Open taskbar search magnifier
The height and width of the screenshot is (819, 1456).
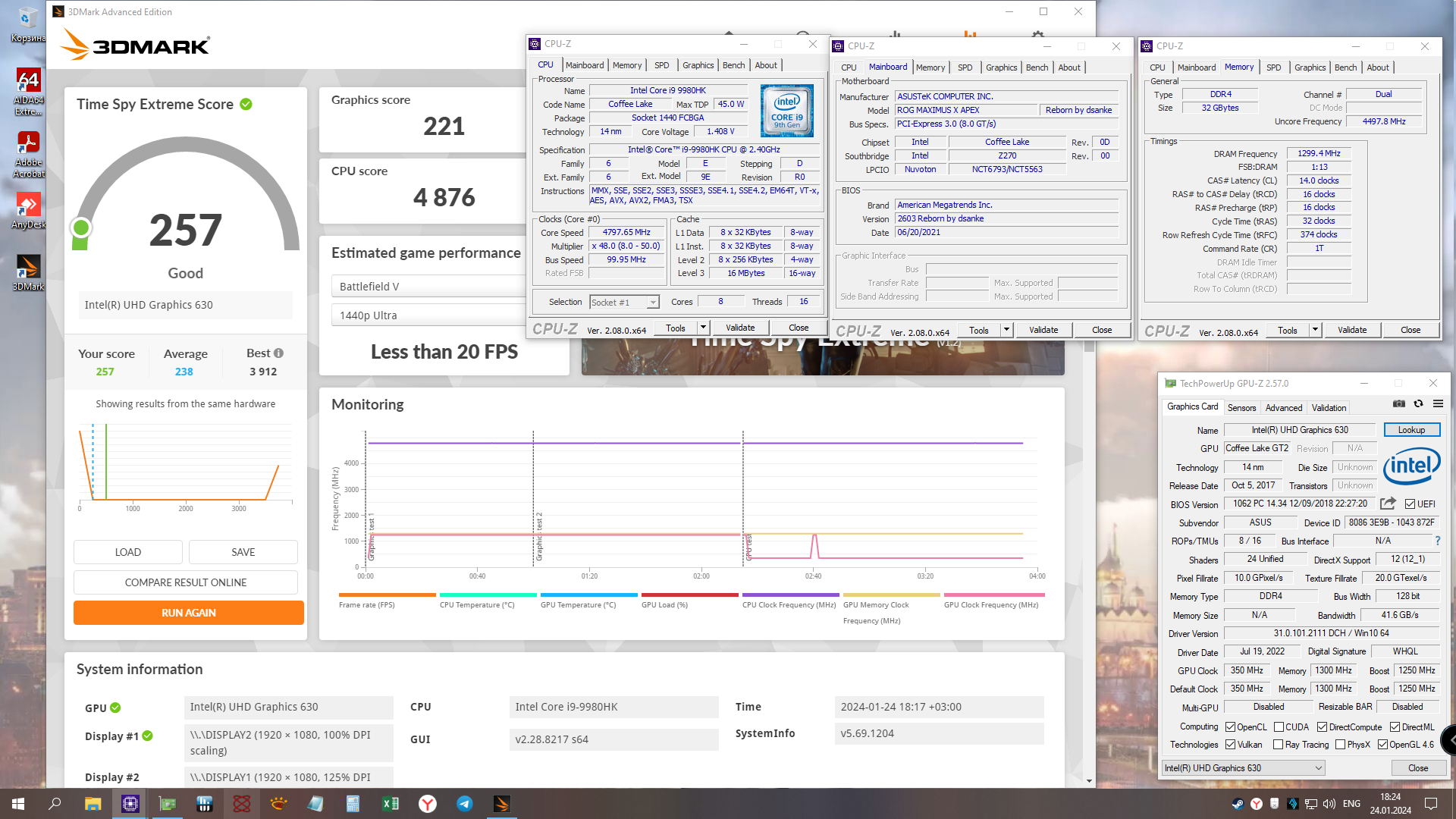(x=55, y=804)
